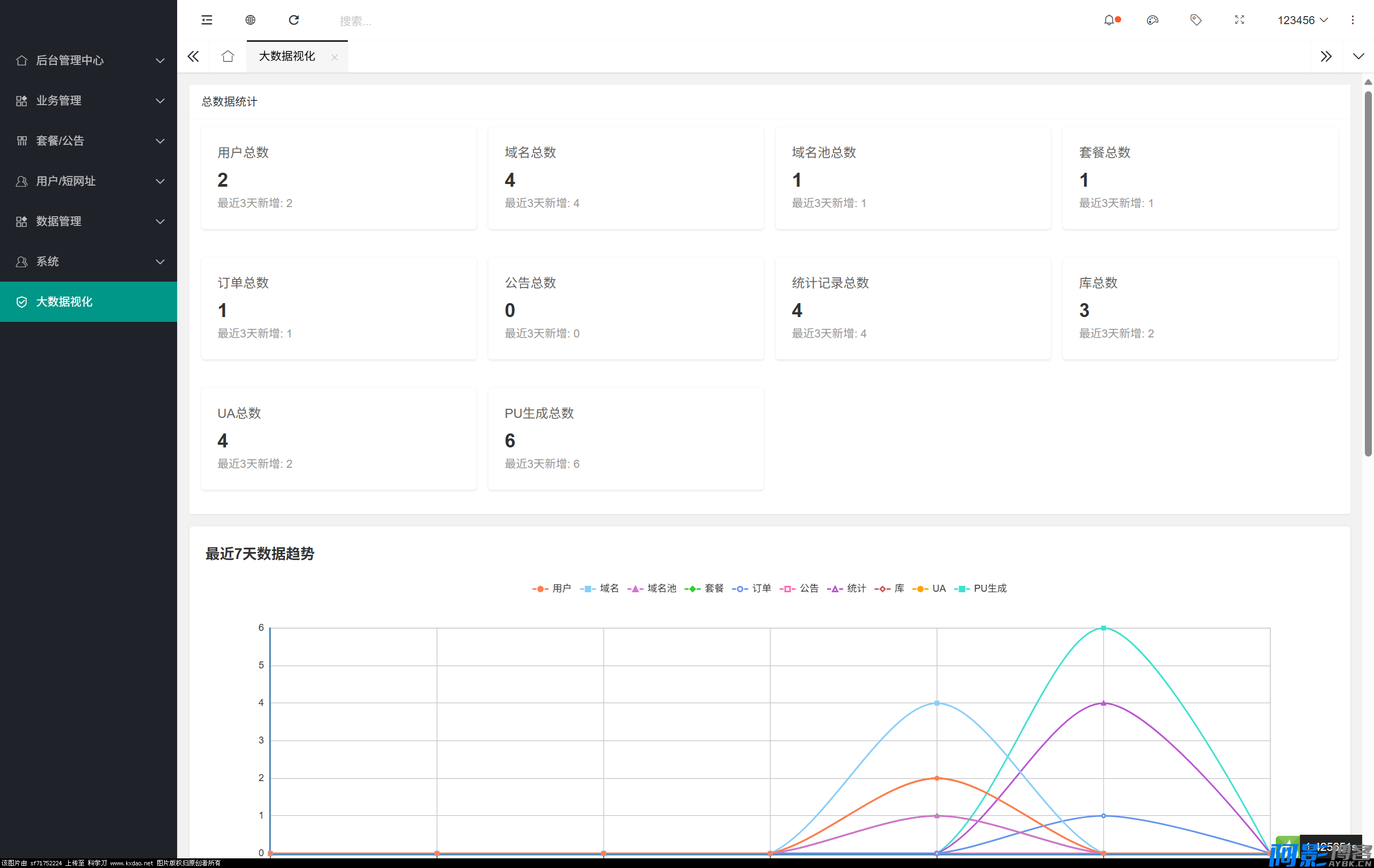This screenshot has height=868, width=1374.
Task: Click the tag note icon in the header
Action: [1195, 20]
